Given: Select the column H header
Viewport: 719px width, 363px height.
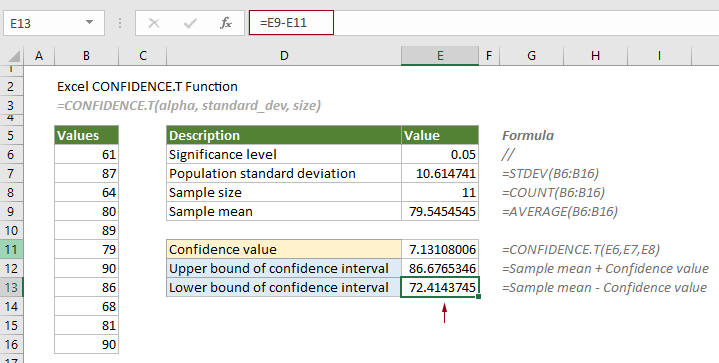Looking at the screenshot, I should 595,56.
